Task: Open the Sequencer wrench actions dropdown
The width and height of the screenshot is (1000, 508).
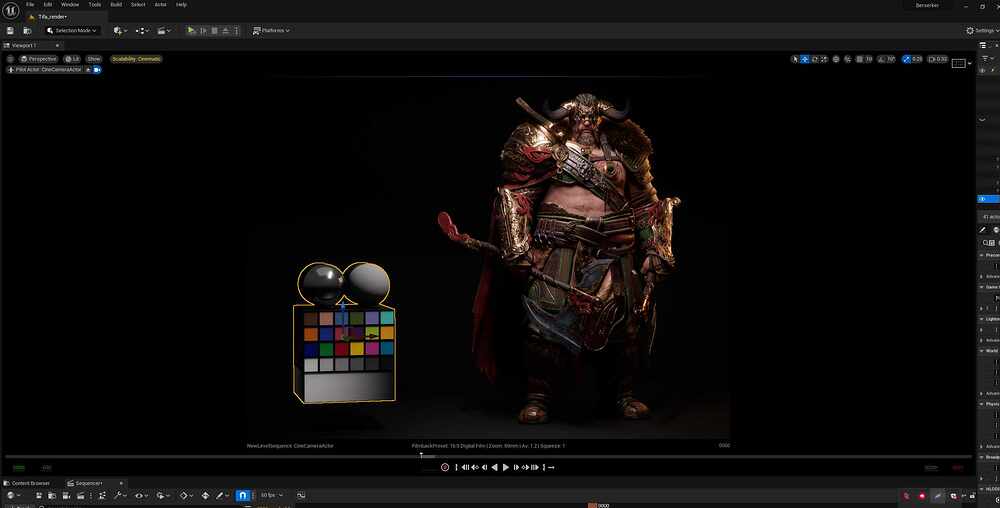Action: tap(120, 495)
